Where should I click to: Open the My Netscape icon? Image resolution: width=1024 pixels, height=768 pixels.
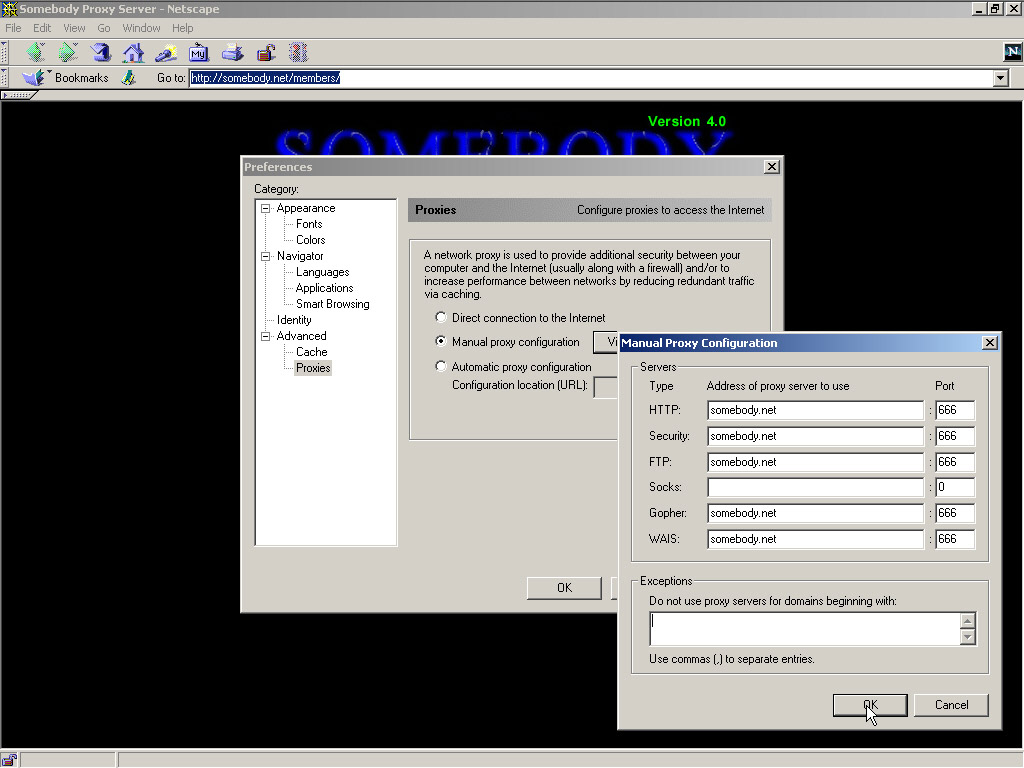(x=199, y=53)
